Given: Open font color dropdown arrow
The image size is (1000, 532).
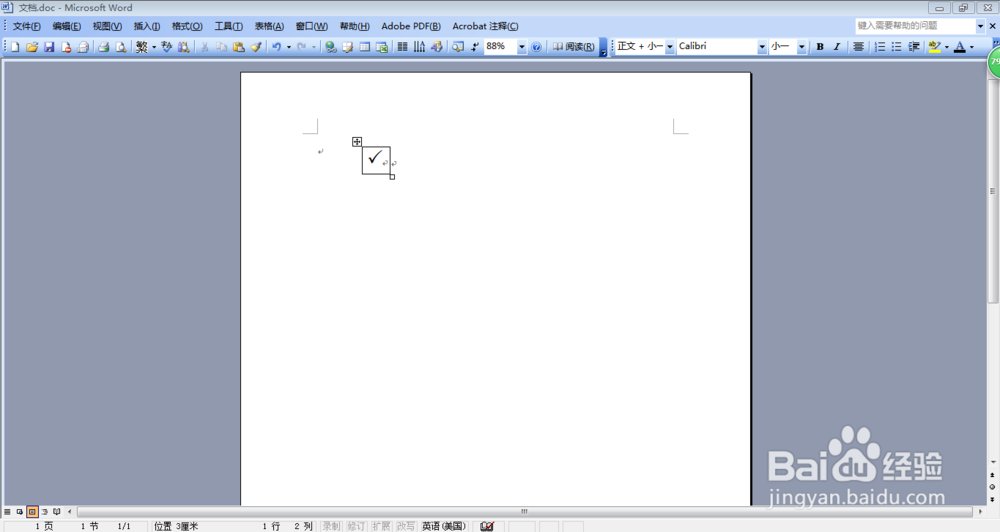Looking at the screenshot, I should click(x=972, y=47).
